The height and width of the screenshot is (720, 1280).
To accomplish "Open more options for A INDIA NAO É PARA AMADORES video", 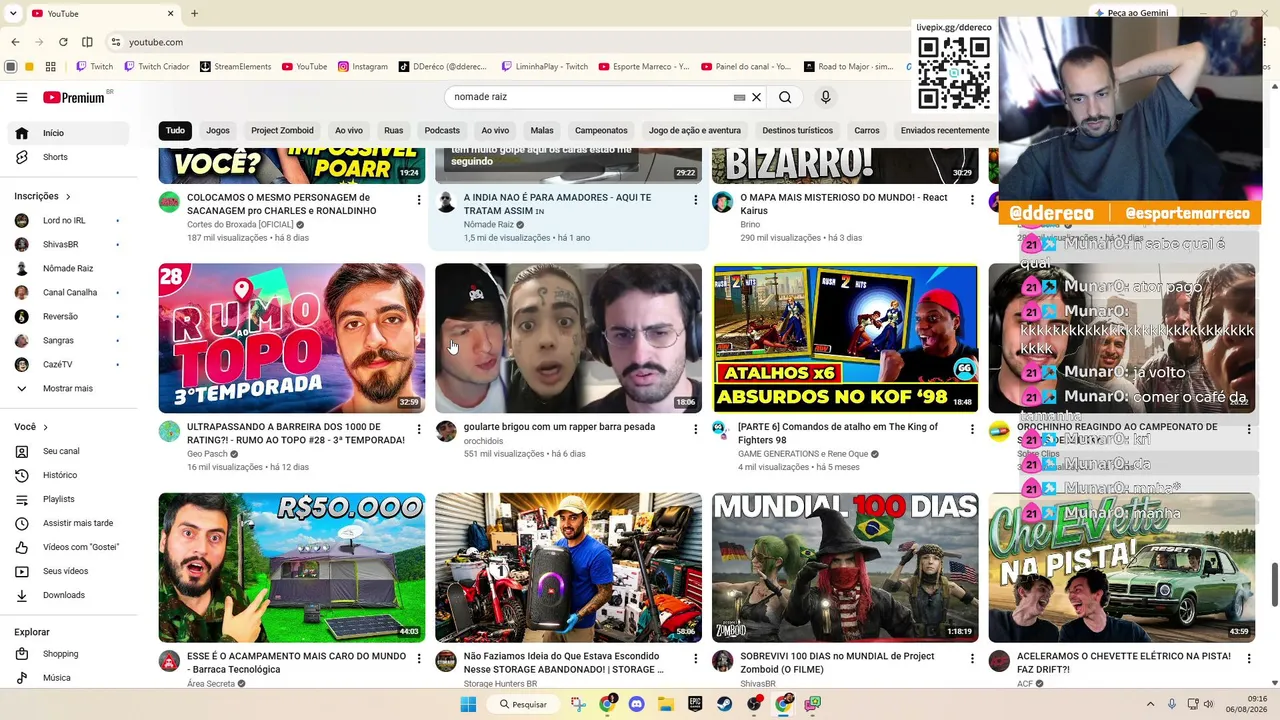I will point(695,200).
